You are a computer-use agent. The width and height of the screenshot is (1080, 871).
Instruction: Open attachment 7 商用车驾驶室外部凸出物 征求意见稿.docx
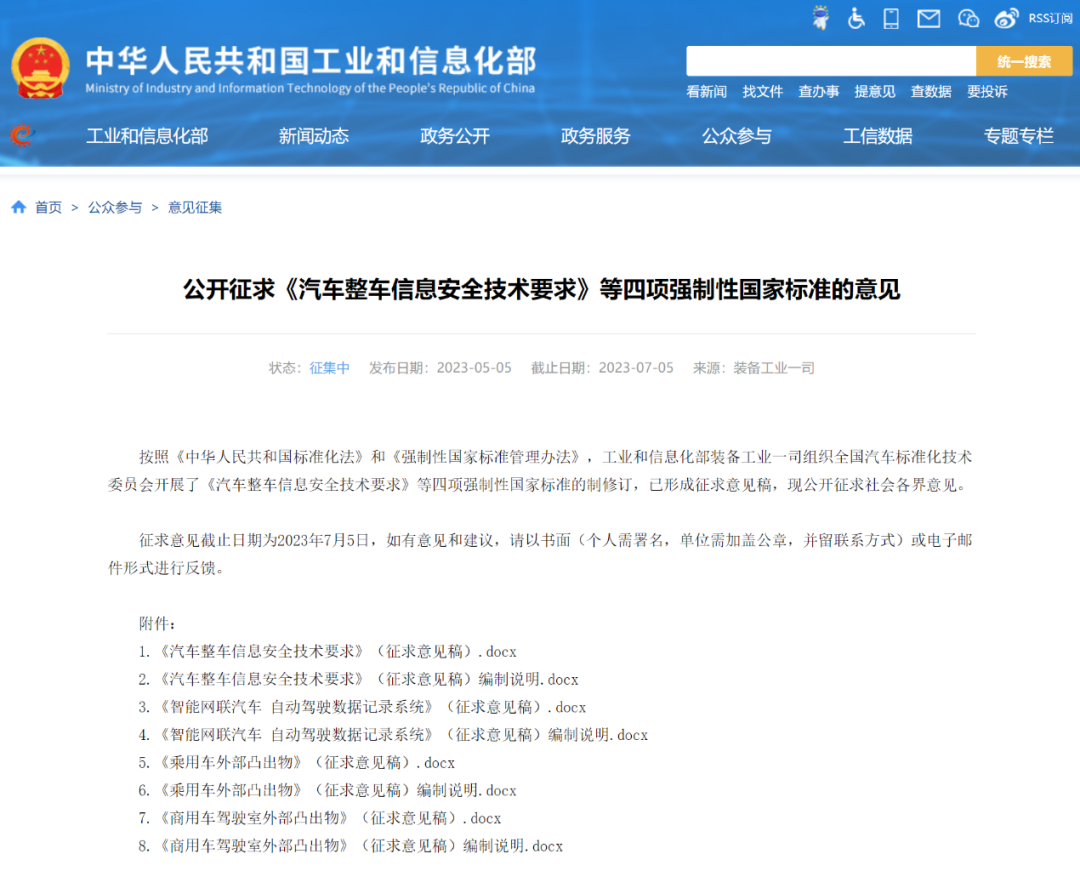320,818
